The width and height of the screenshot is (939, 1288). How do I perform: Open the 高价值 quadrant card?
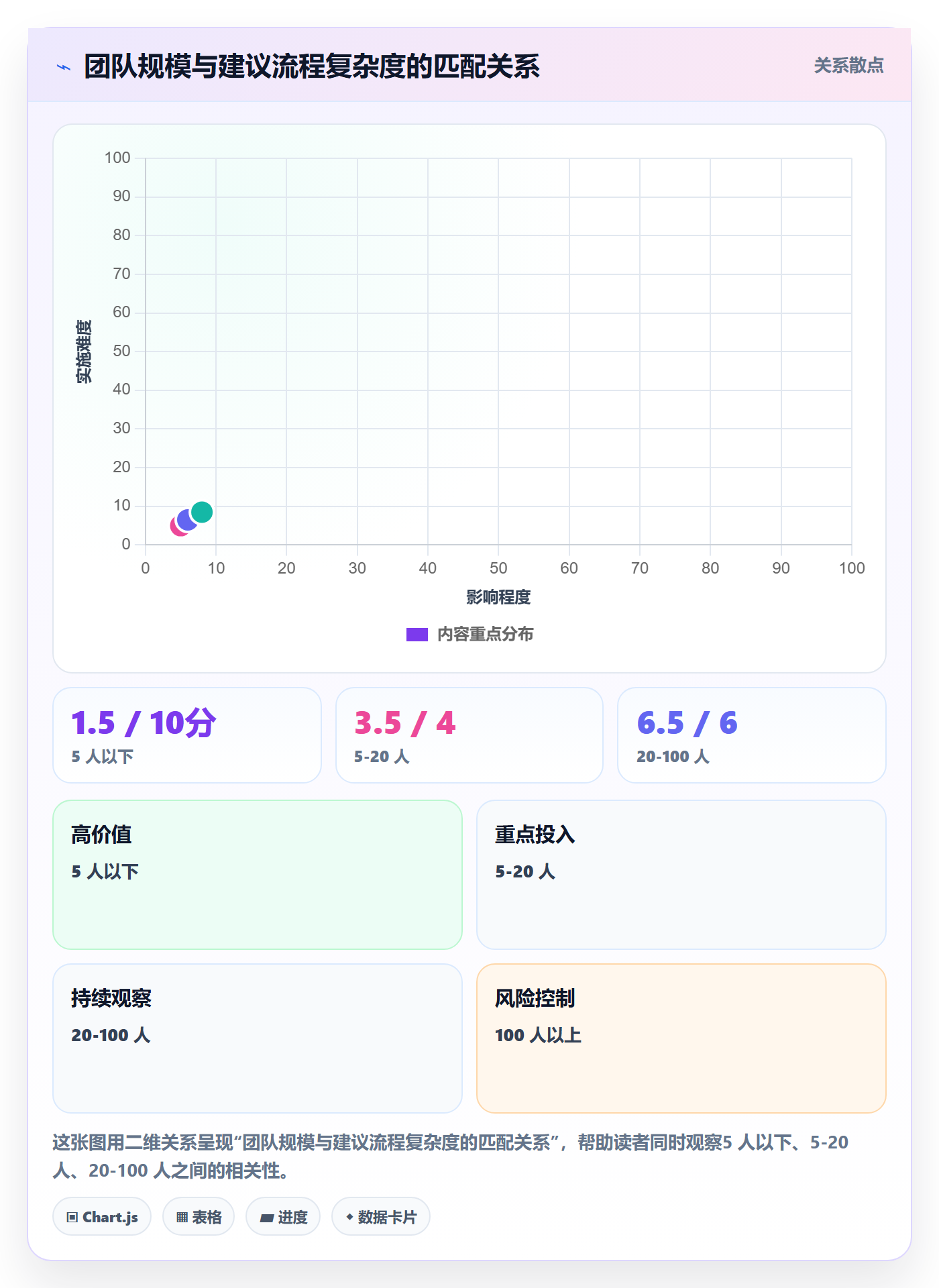(258, 875)
